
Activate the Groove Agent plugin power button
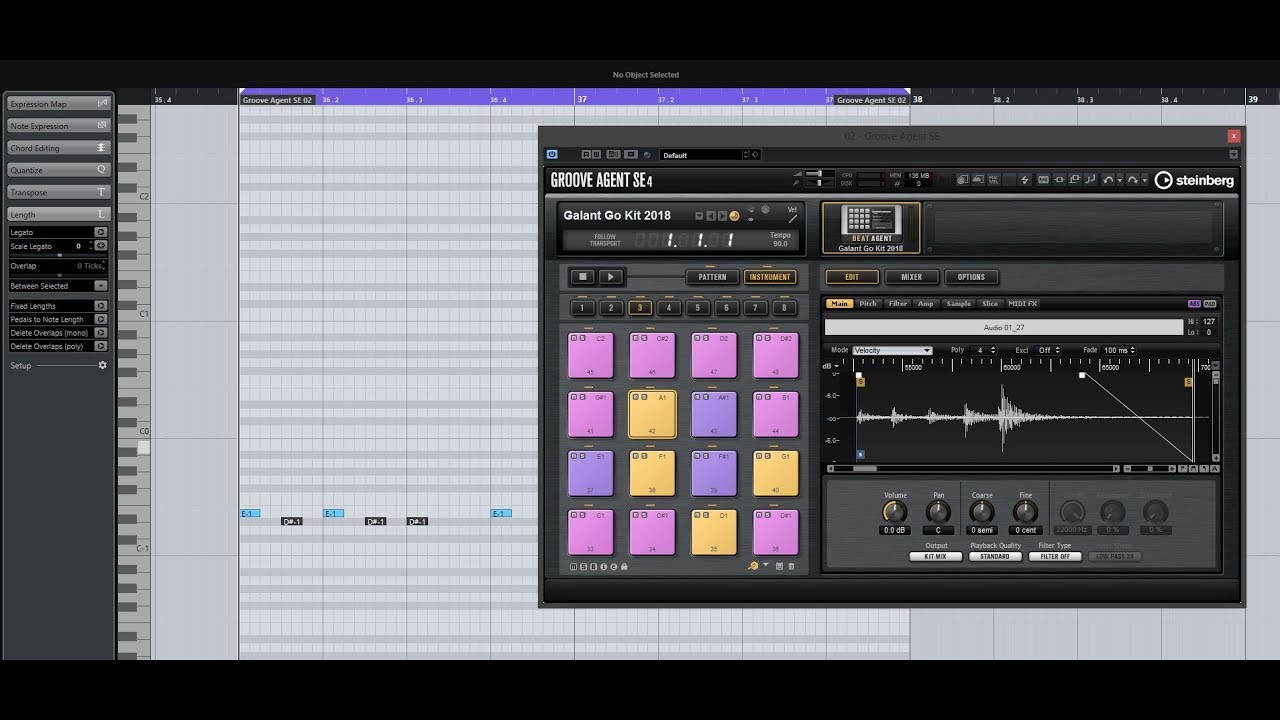551,155
